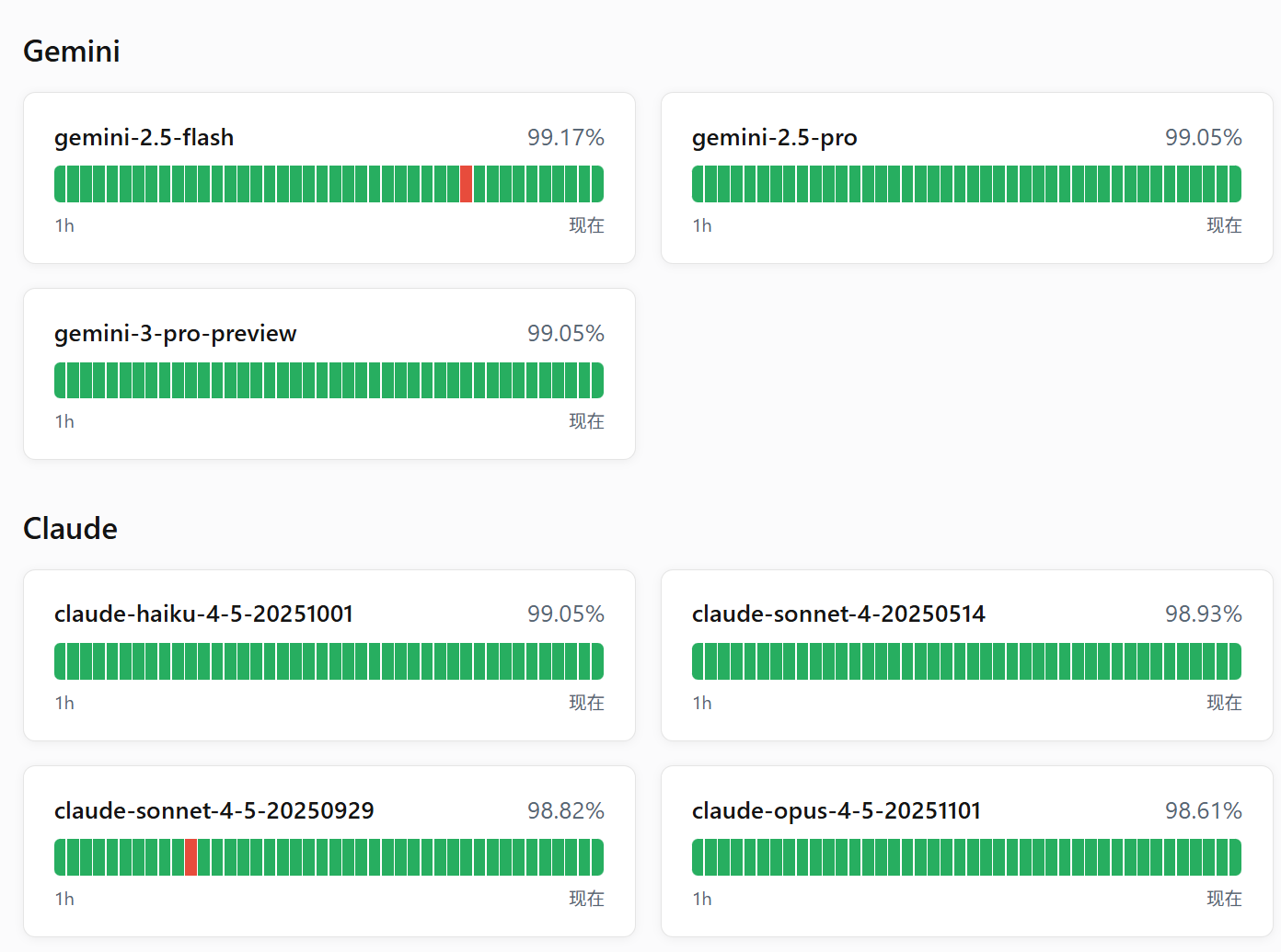1281x952 pixels.
Task: Click the 99.17% uptime value
Action: click(x=565, y=138)
